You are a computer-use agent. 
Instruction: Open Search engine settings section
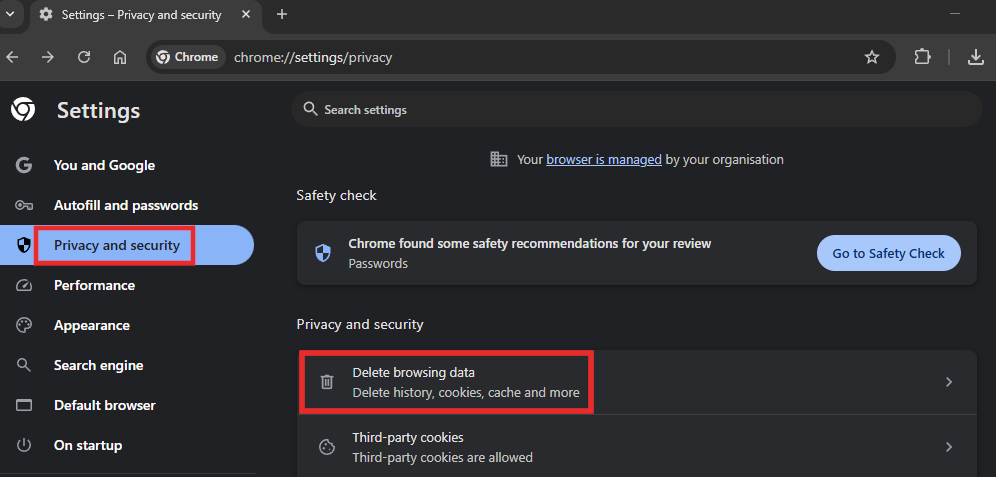pyautogui.click(x=127, y=365)
